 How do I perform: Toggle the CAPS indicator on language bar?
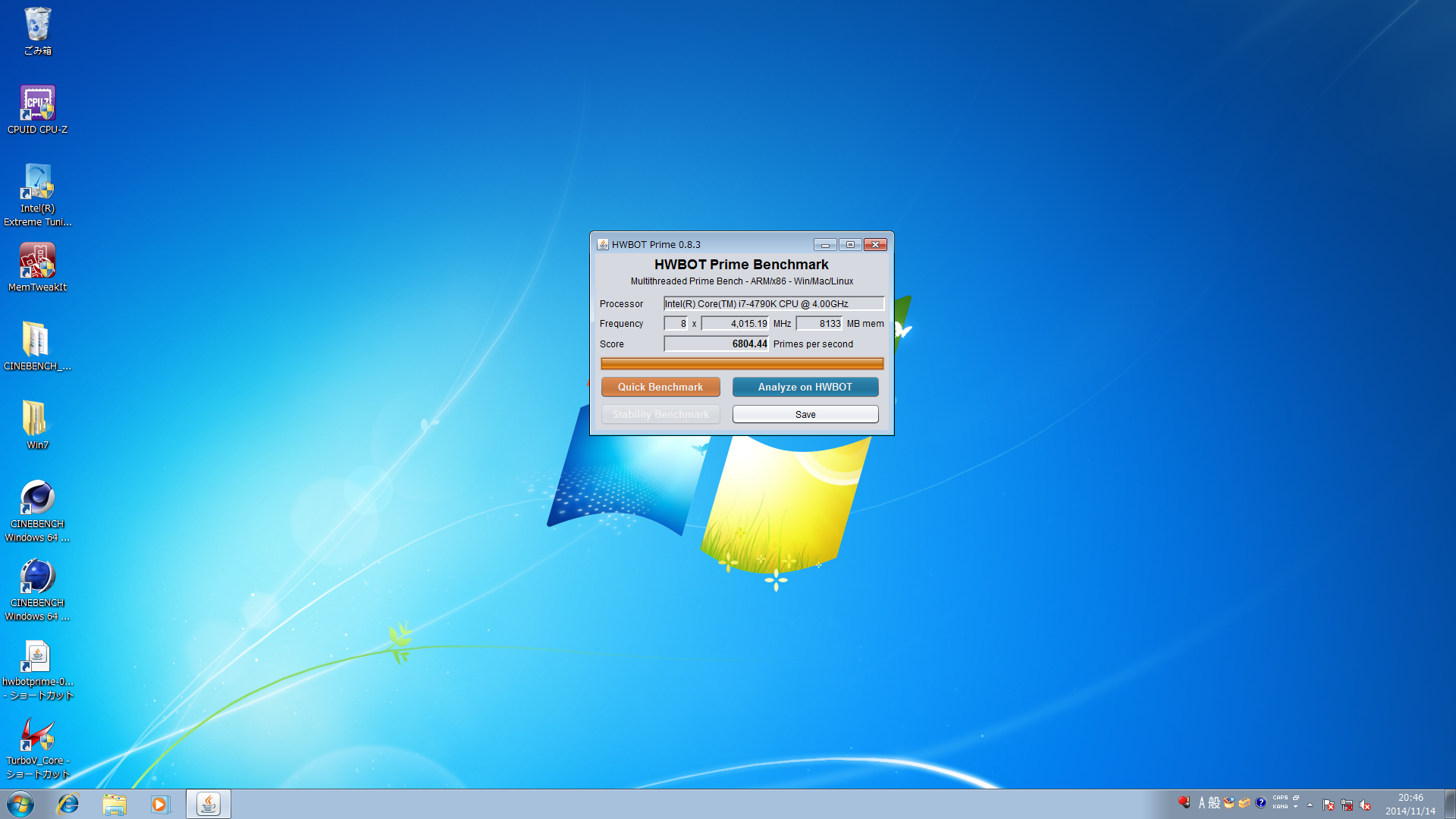pyautogui.click(x=1280, y=798)
